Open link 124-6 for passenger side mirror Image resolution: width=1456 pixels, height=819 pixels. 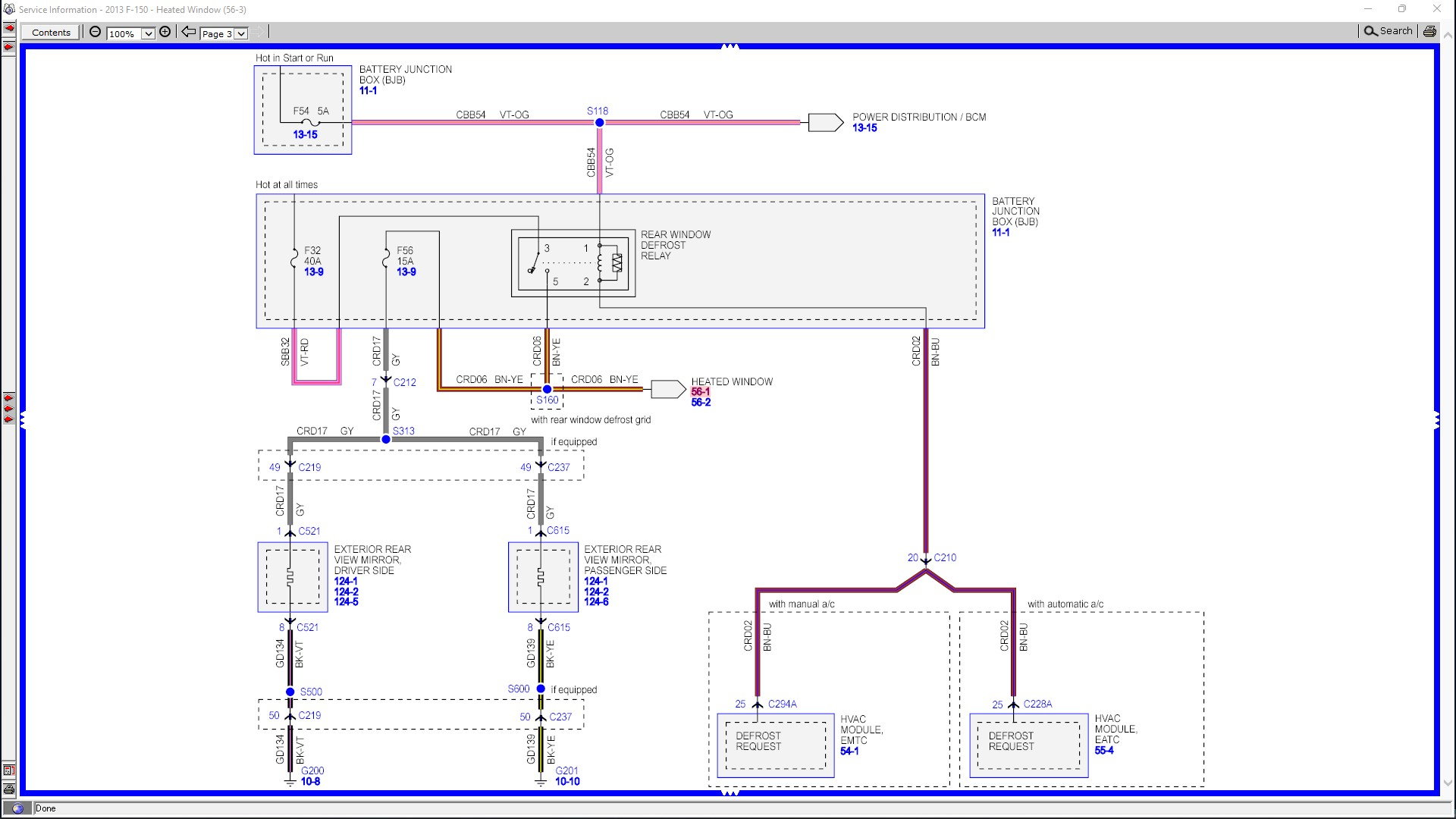pyautogui.click(x=596, y=601)
